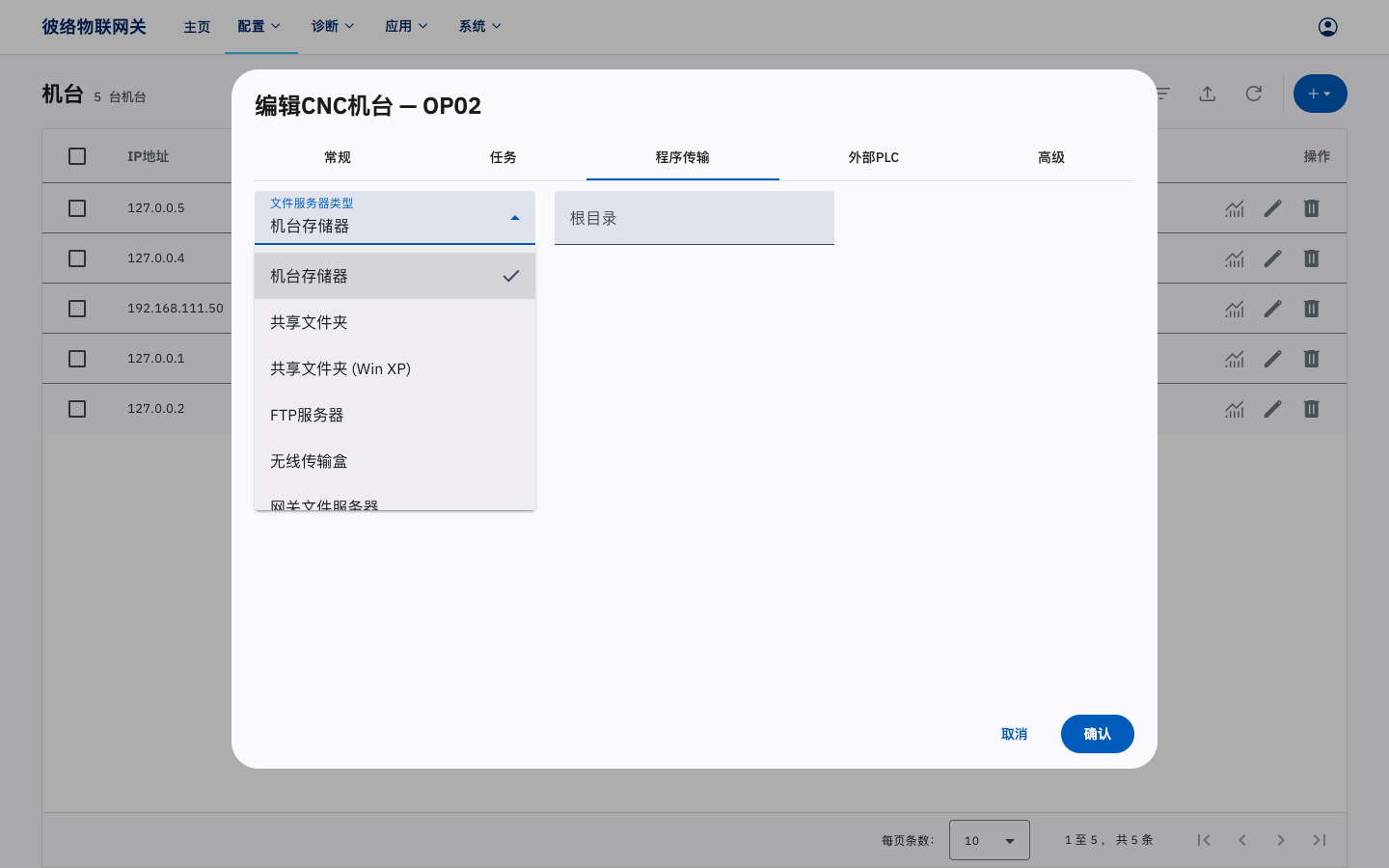Select 无线传输盒 option
The height and width of the screenshot is (868, 1389).
click(395, 461)
